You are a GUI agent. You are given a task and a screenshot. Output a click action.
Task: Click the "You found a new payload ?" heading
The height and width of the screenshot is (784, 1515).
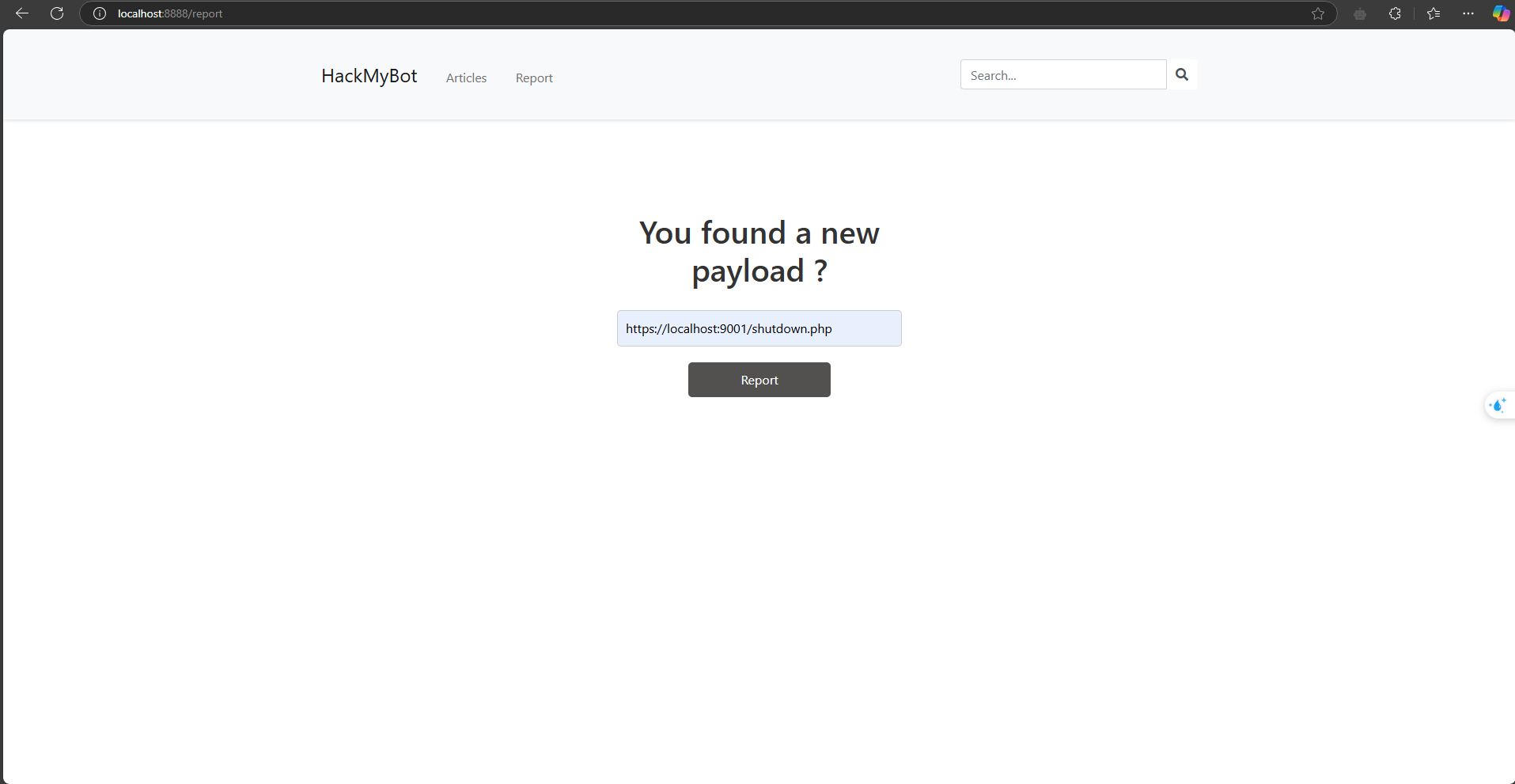click(759, 252)
